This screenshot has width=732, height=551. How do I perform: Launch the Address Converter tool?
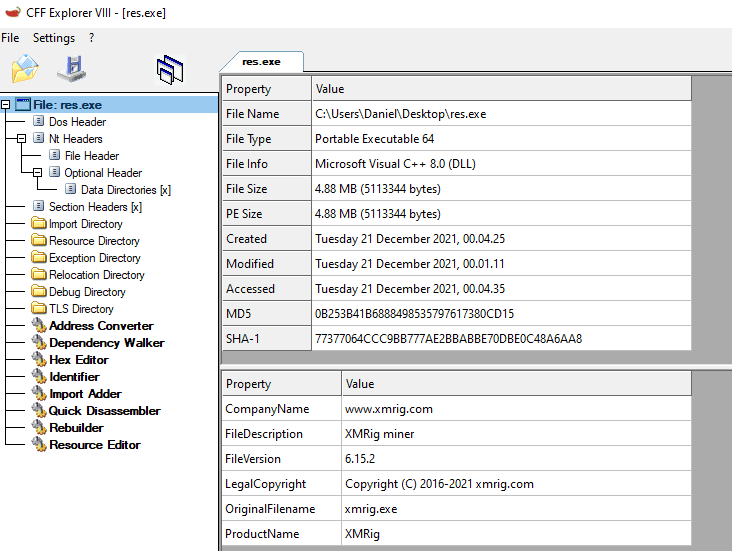[101, 326]
